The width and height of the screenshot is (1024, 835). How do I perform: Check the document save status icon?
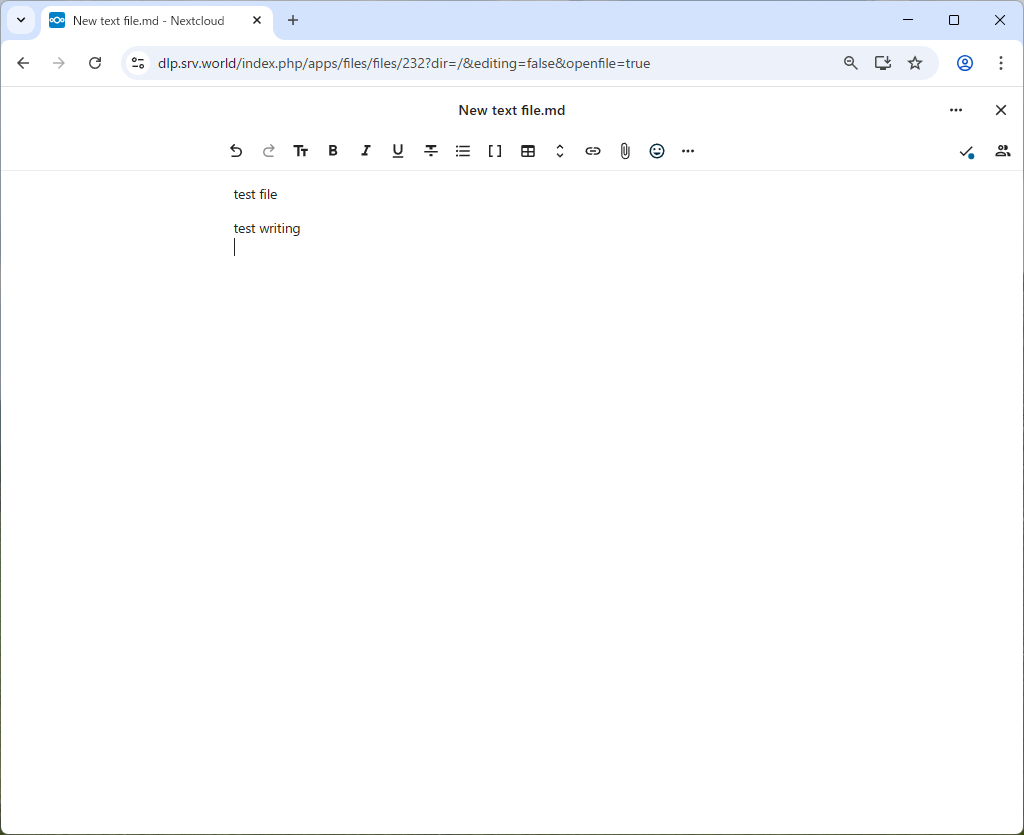[x=967, y=151]
